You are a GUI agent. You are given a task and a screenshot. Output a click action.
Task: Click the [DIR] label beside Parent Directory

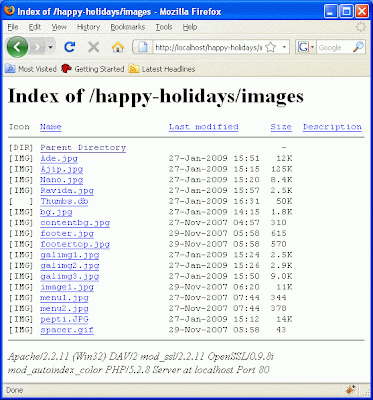[21, 147]
